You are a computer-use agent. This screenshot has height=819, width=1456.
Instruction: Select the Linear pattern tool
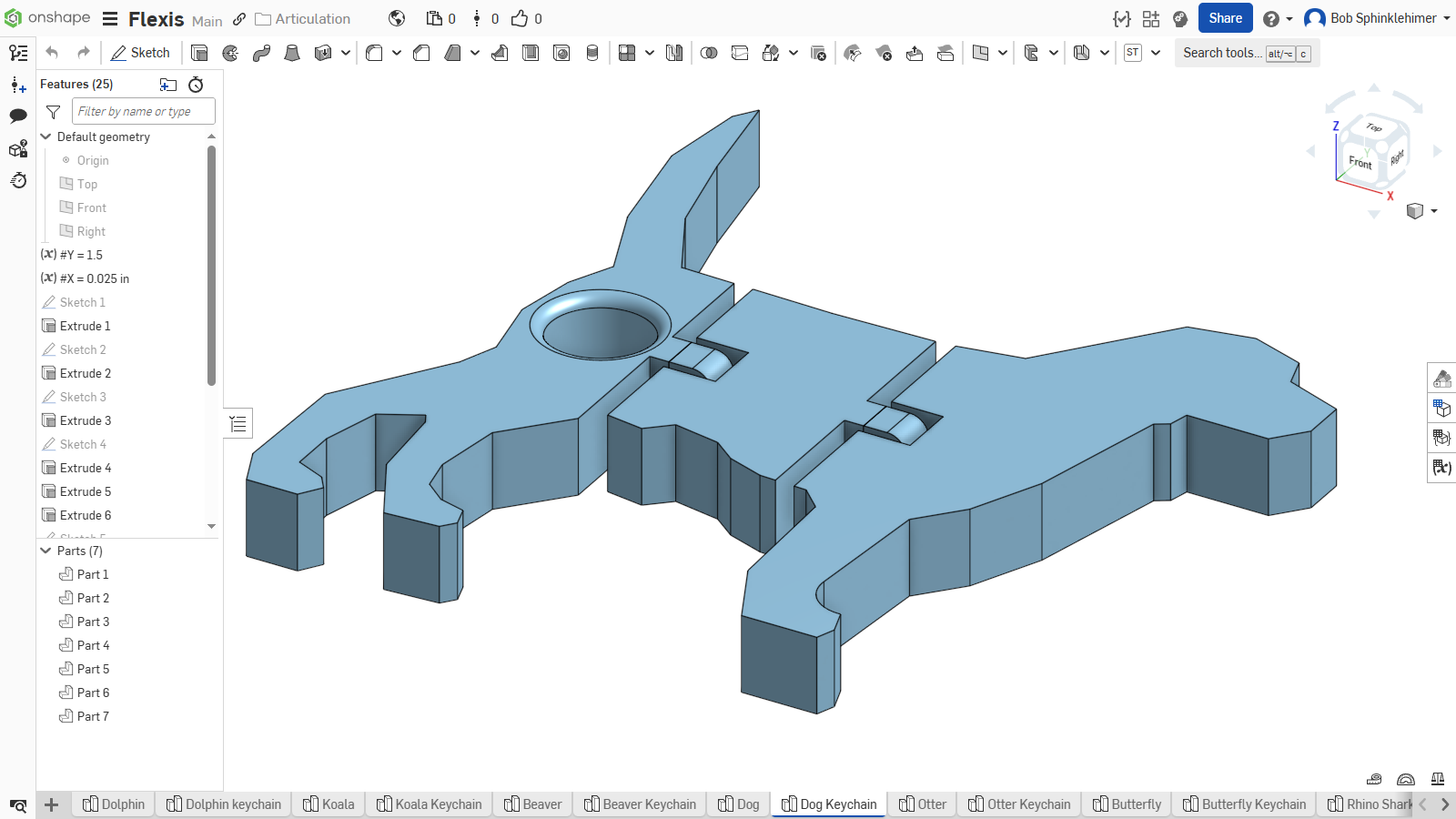(627, 53)
